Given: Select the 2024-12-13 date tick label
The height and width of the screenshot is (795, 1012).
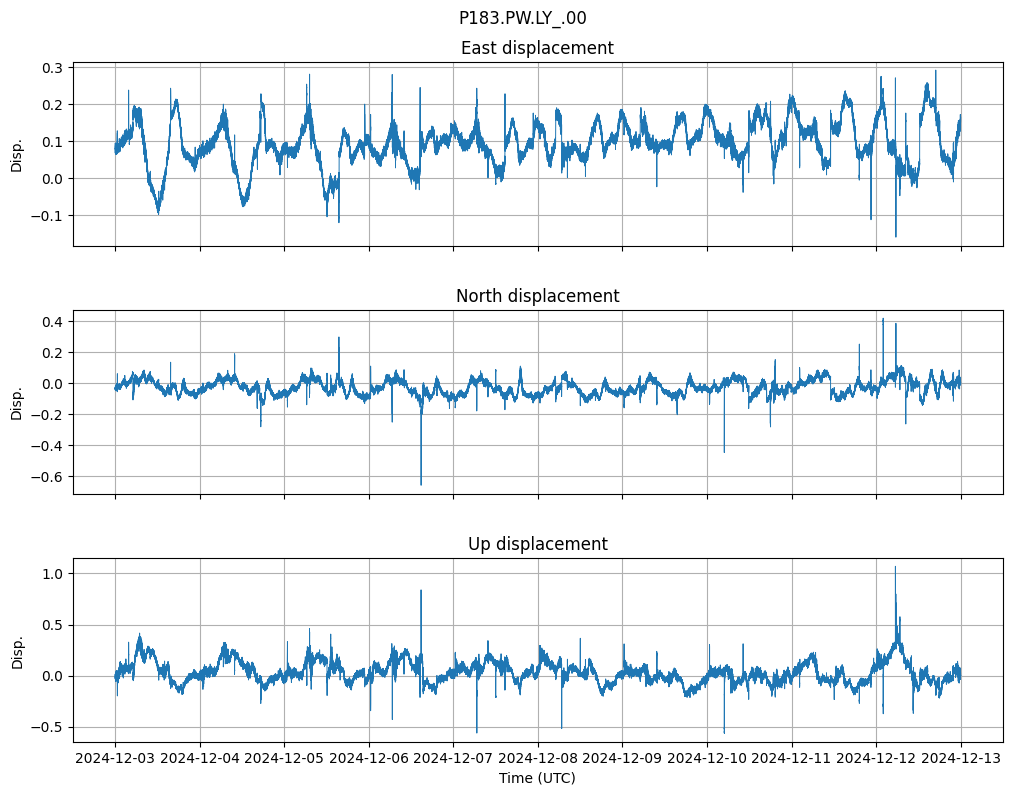Looking at the screenshot, I should [x=961, y=759].
